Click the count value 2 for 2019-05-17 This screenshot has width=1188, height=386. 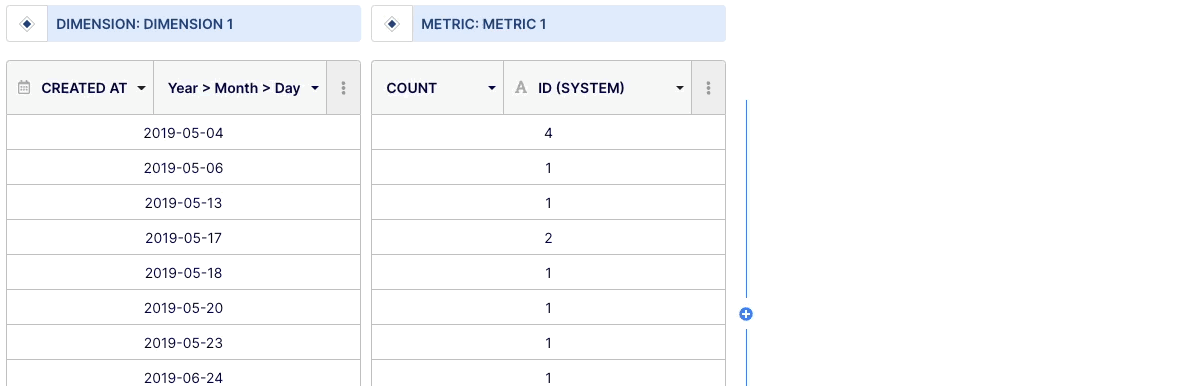pyautogui.click(x=549, y=237)
